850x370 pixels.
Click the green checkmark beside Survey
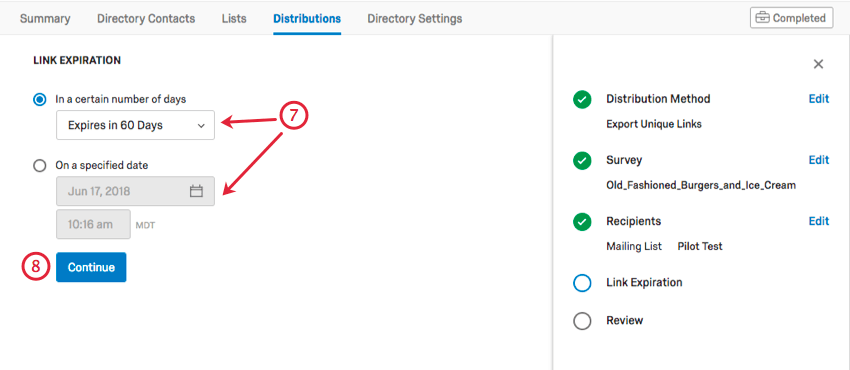click(x=582, y=161)
